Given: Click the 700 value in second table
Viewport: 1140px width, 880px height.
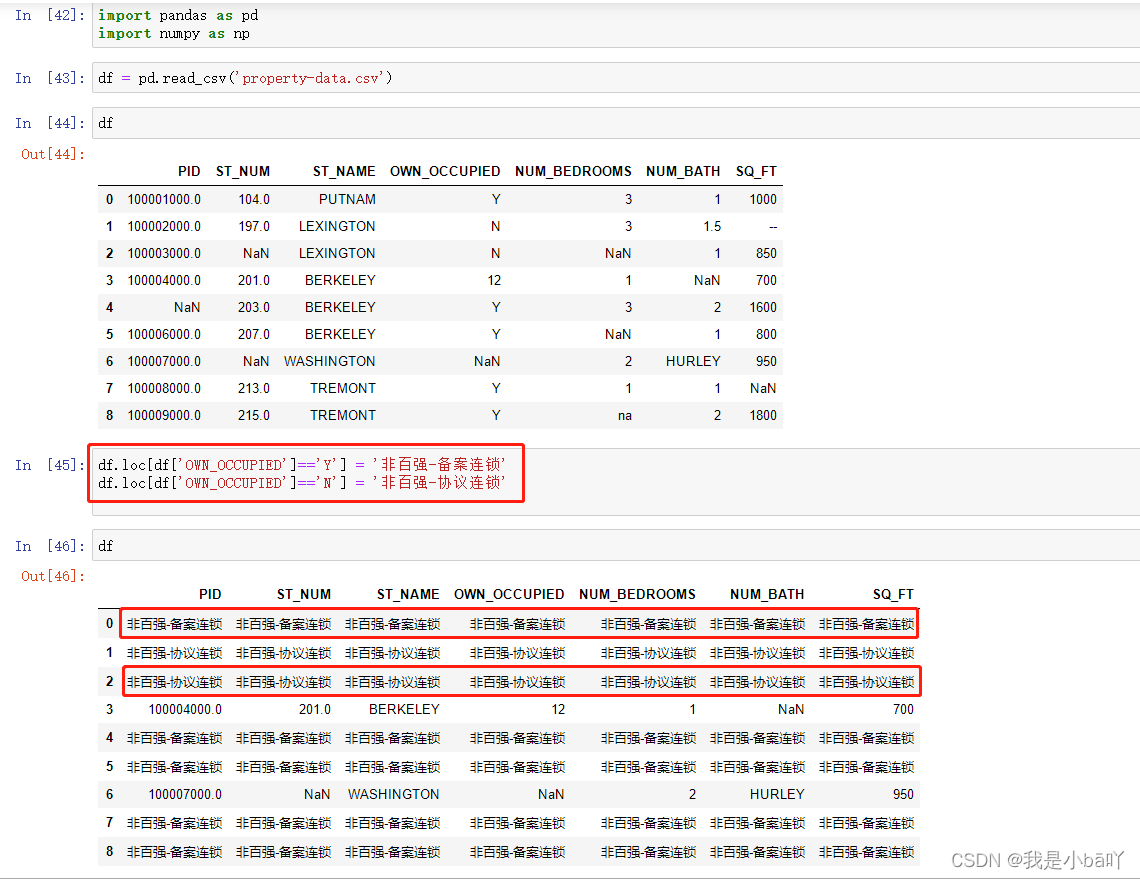Looking at the screenshot, I should pyautogui.click(x=903, y=709).
